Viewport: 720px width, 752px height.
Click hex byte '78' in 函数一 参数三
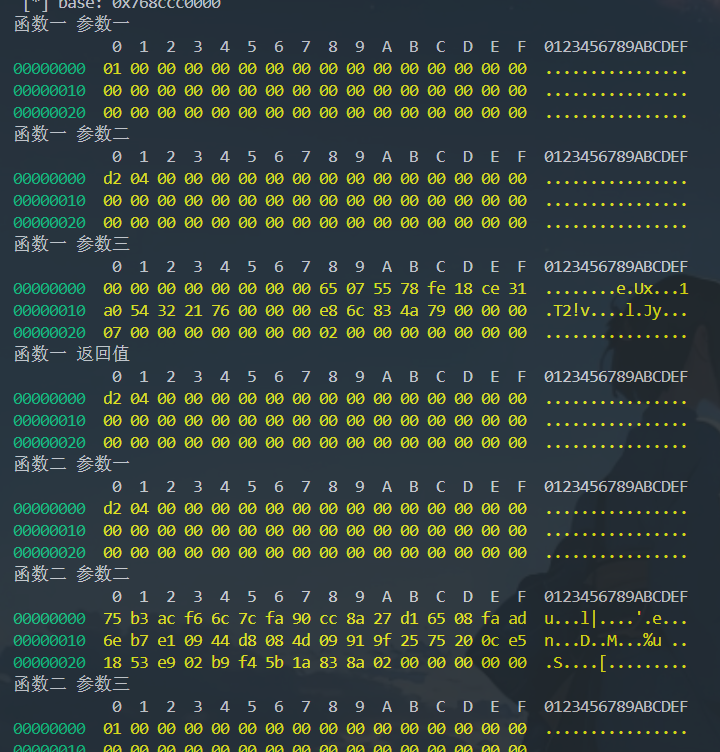410,289
